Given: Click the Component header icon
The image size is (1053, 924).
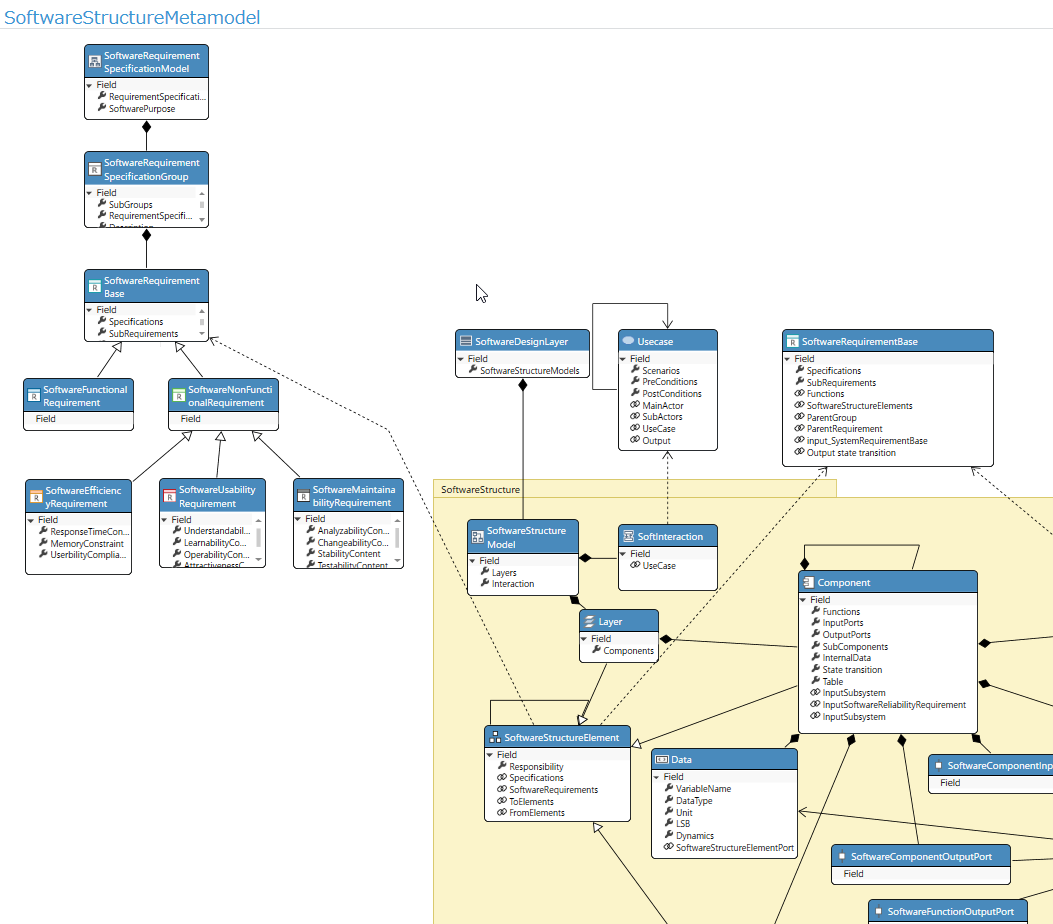Looking at the screenshot, I should click(809, 582).
